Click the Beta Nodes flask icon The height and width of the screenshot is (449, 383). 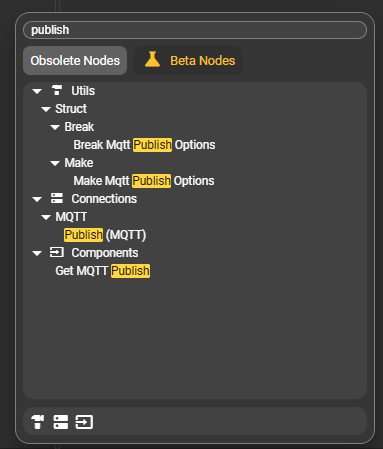point(153,60)
